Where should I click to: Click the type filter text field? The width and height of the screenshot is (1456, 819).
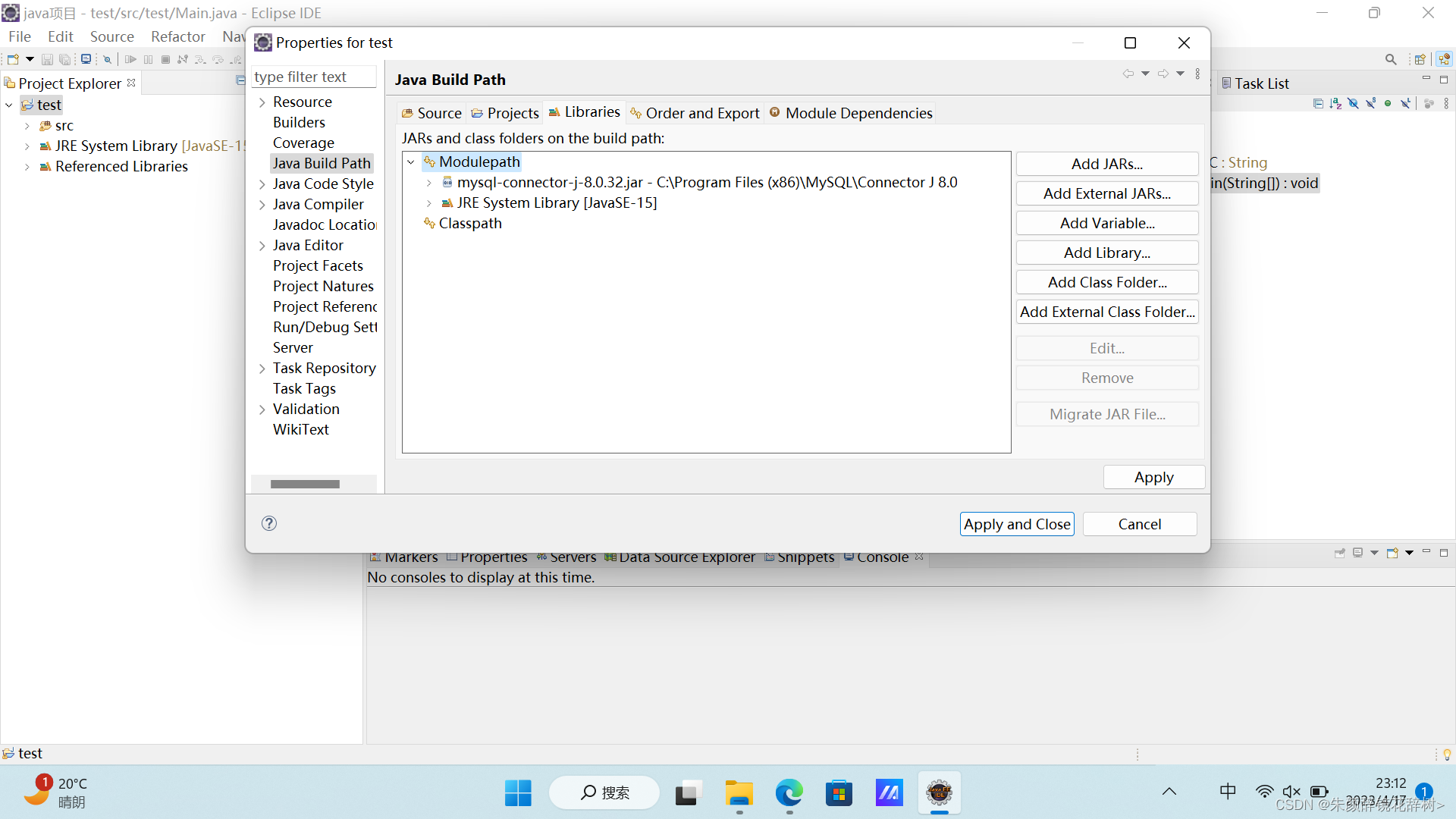pyautogui.click(x=313, y=77)
